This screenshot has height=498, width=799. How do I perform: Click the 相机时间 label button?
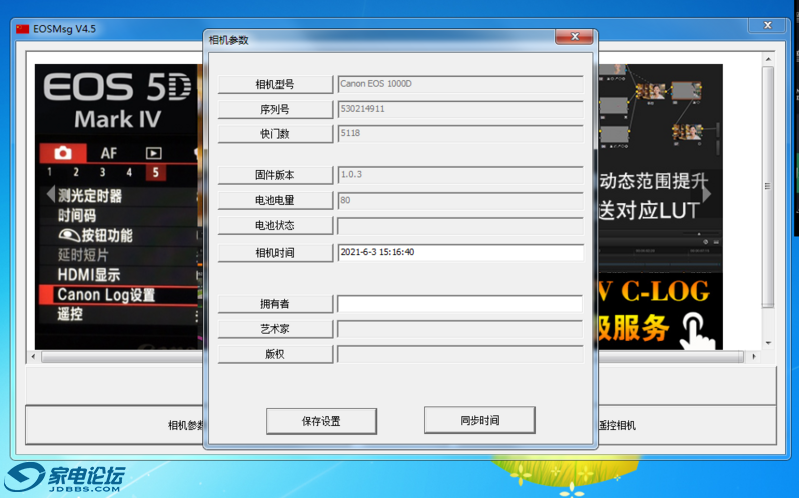tap(275, 253)
